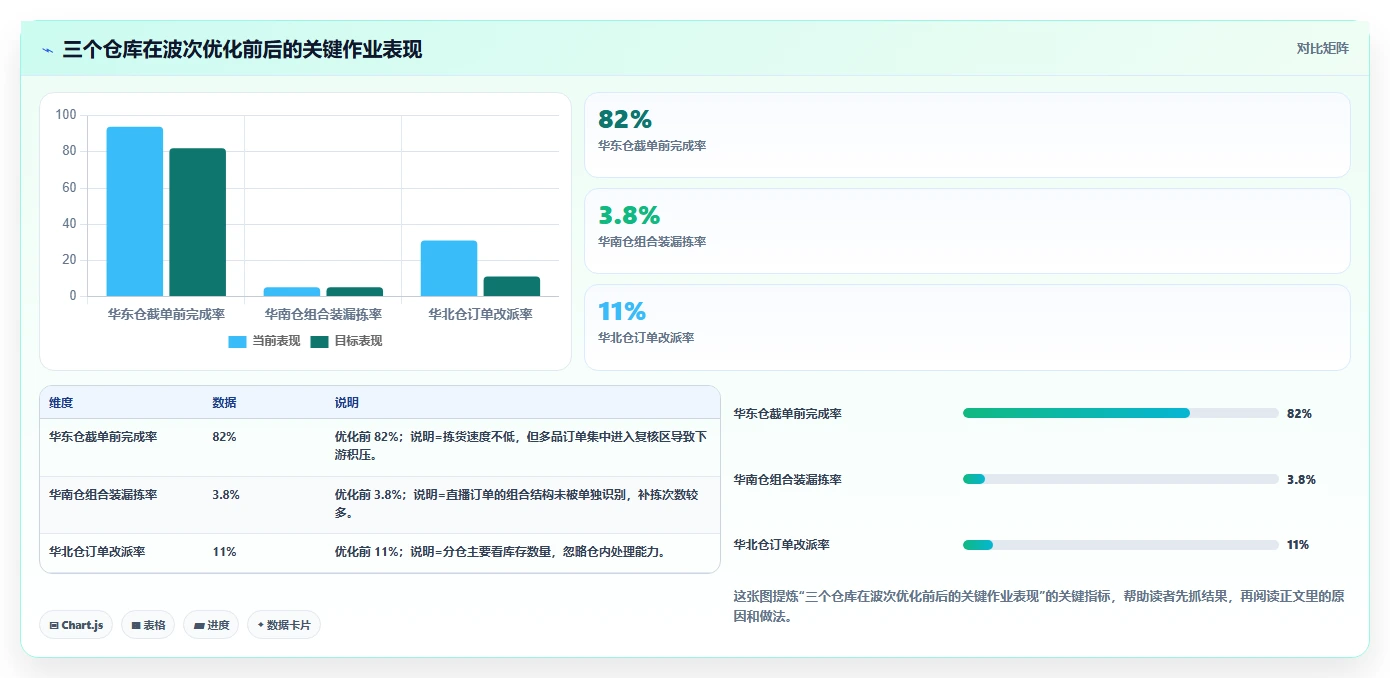Click the 3.8% value beside progress bar

point(1301,479)
